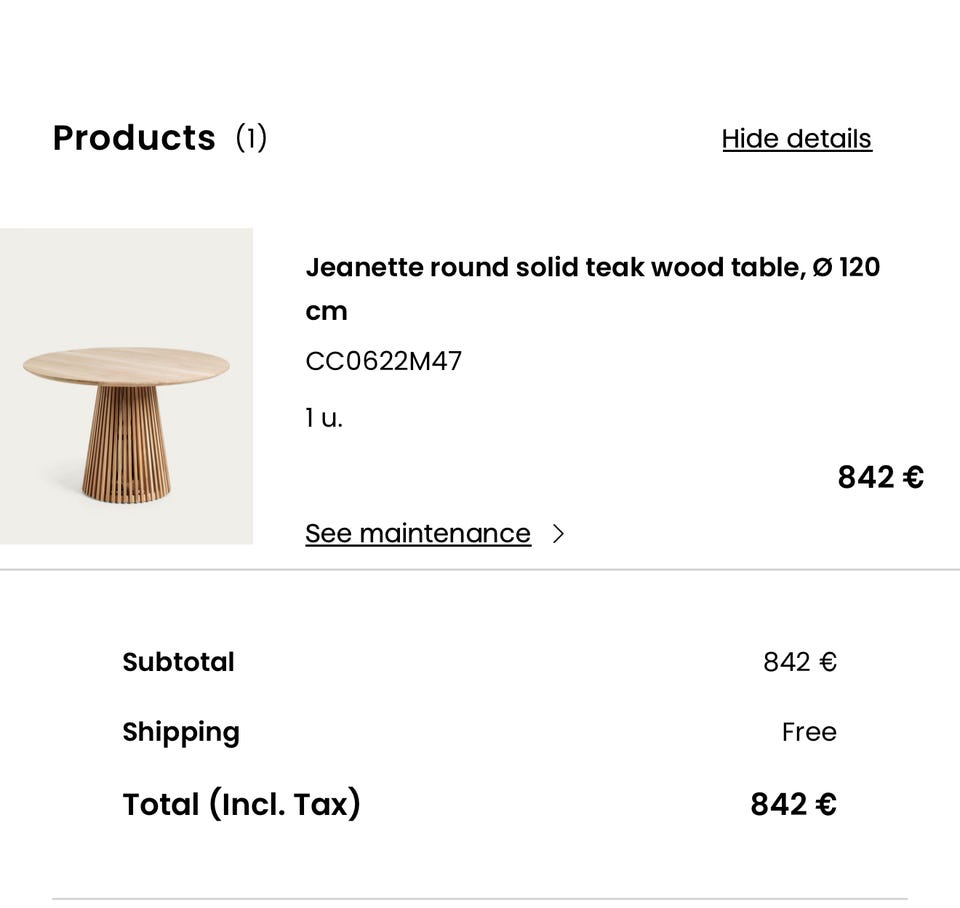Image resolution: width=960 pixels, height=908 pixels.
Task: Click the quantity text 1 u.
Action: [323, 418]
